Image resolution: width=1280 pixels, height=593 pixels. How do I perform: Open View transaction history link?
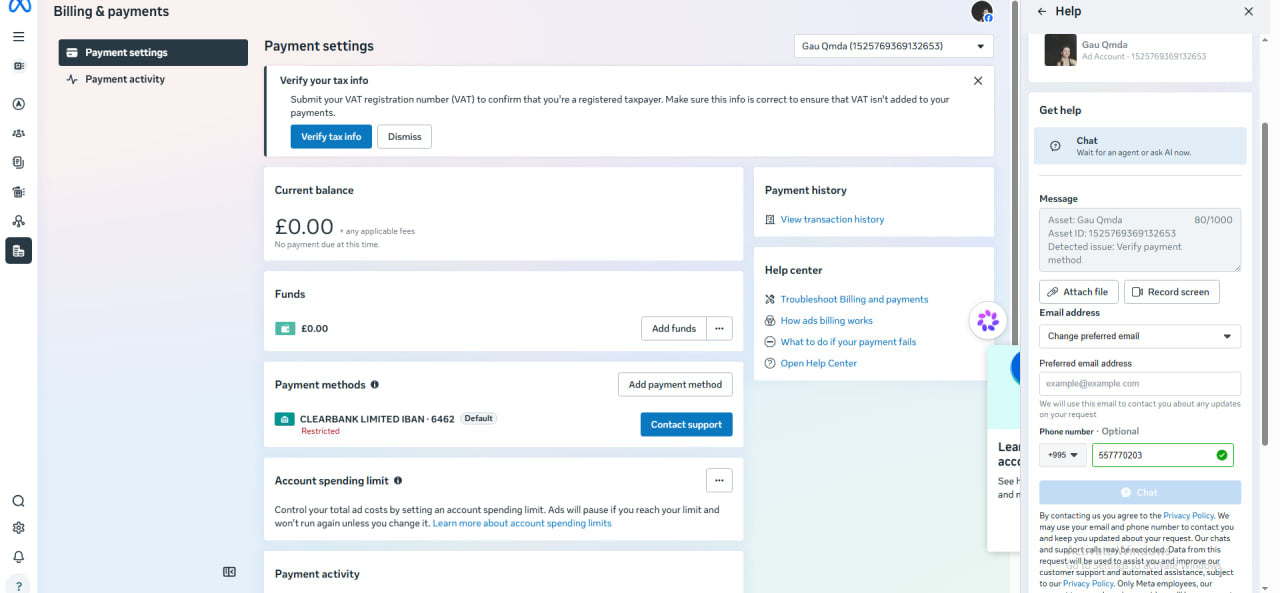pyautogui.click(x=832, y=219)
